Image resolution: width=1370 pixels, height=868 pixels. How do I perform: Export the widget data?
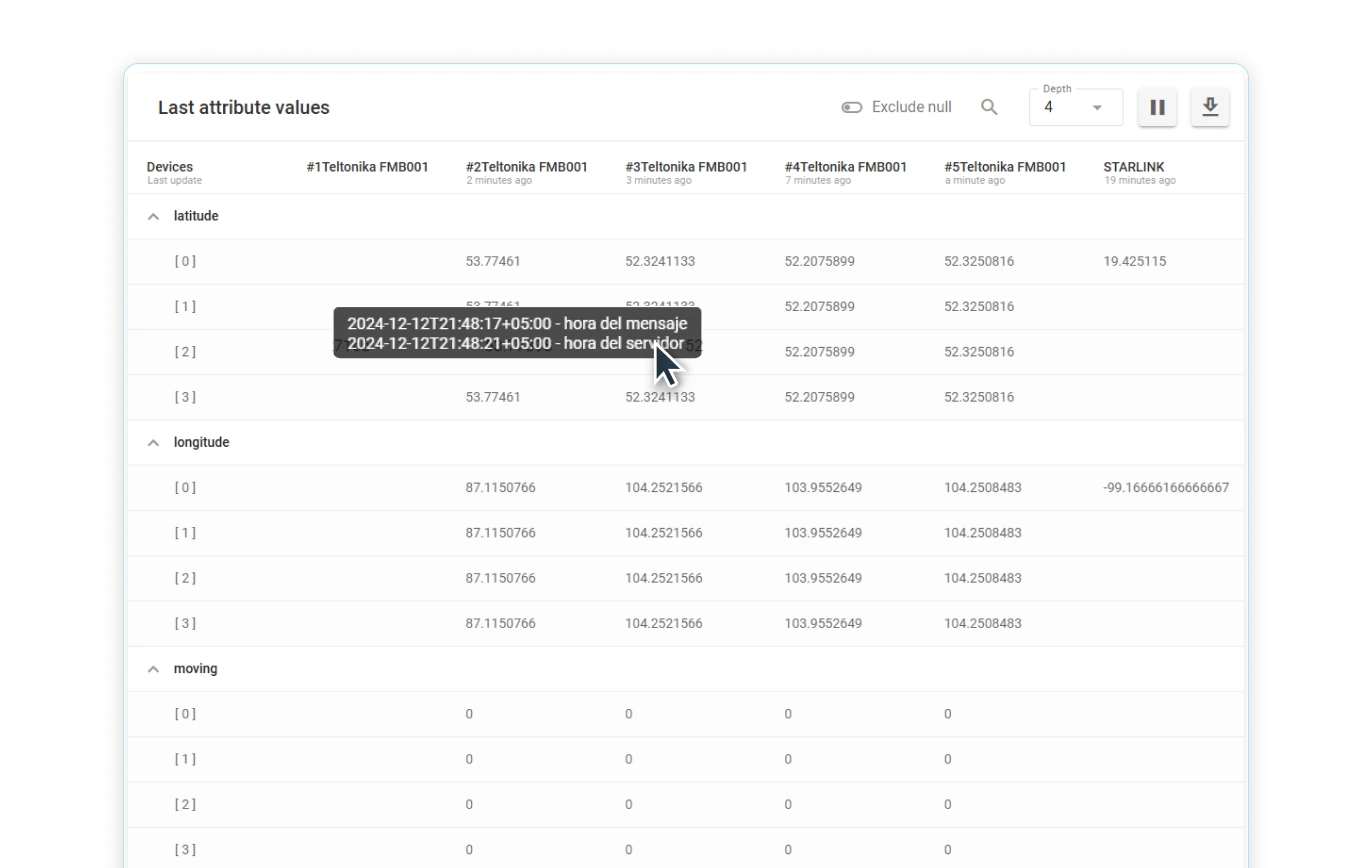[x=1210, y=107]
